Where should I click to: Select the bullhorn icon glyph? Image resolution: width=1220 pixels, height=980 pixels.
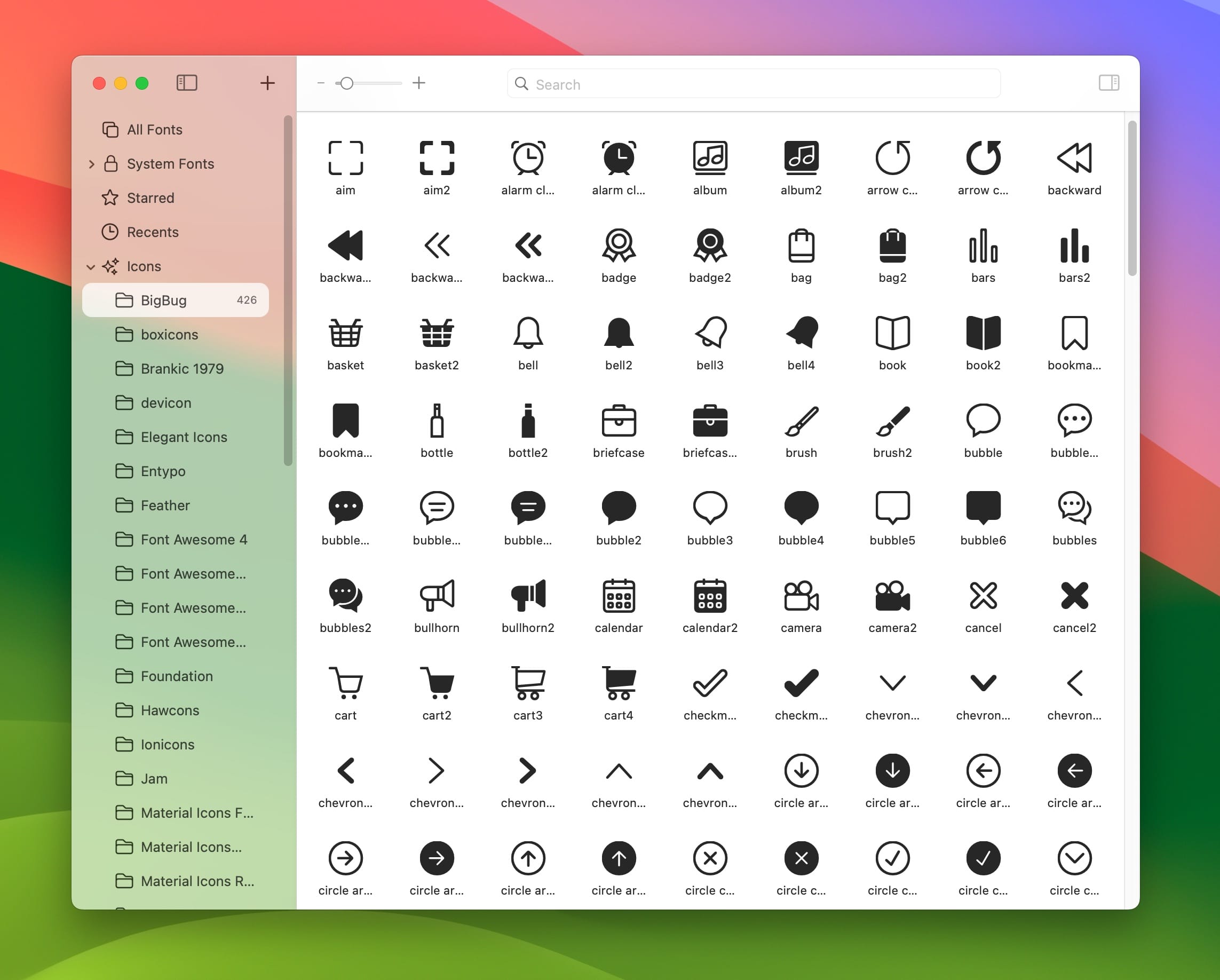436,595
